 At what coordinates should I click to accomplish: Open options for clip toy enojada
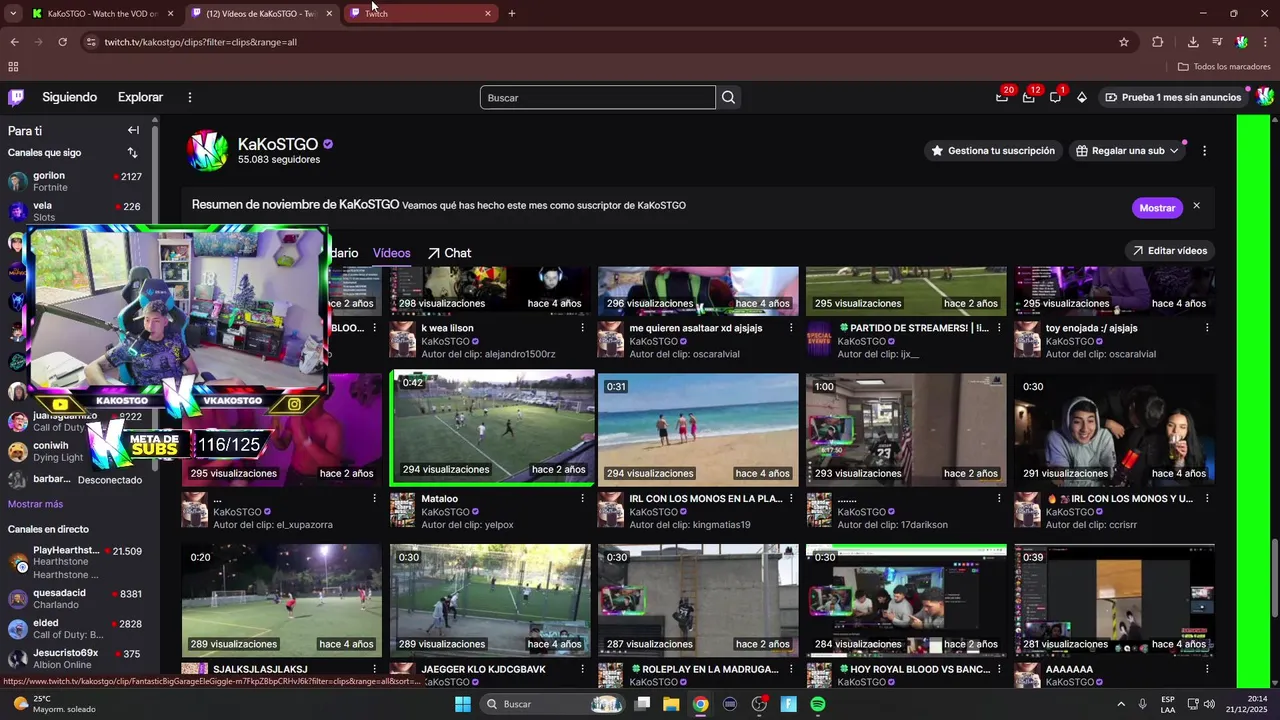(x=1207, y=328)
